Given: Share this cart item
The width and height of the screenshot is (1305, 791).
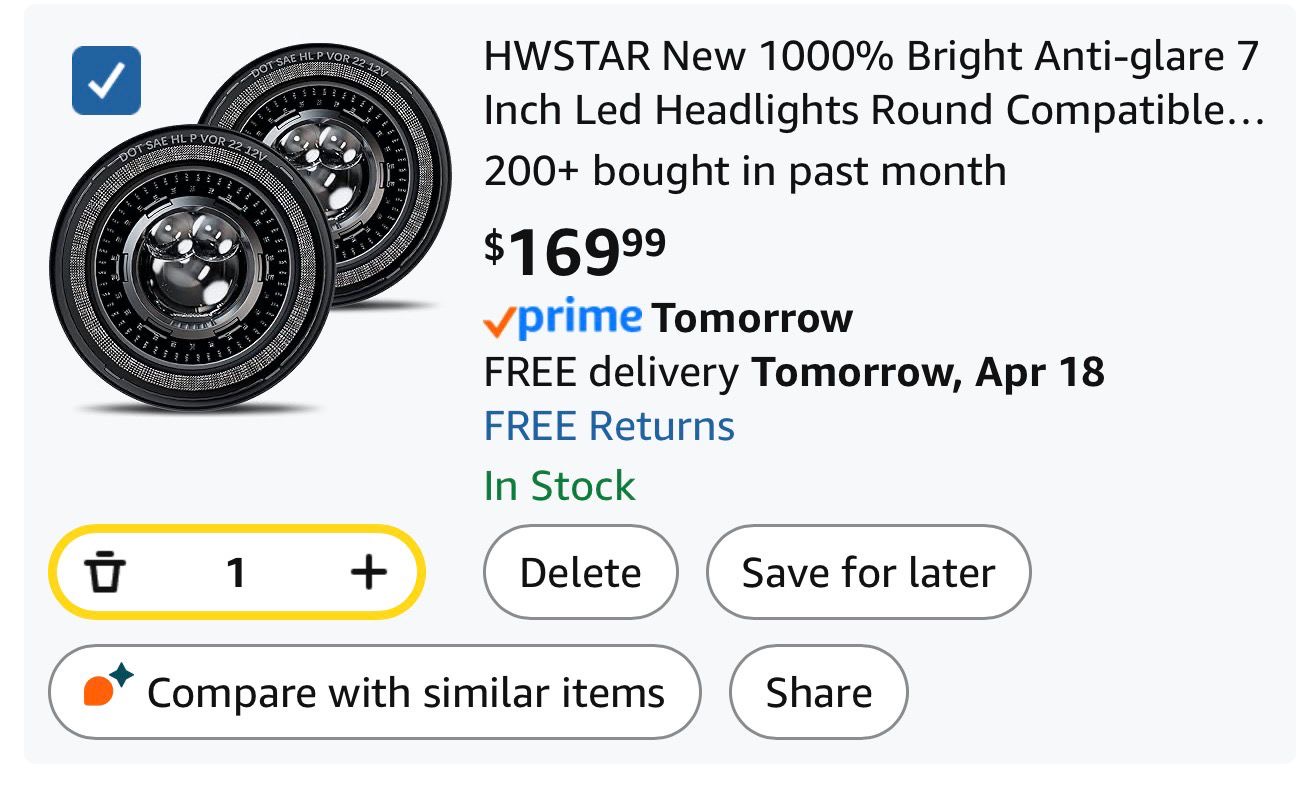Looking at the screenshot, I should [818, 692].
